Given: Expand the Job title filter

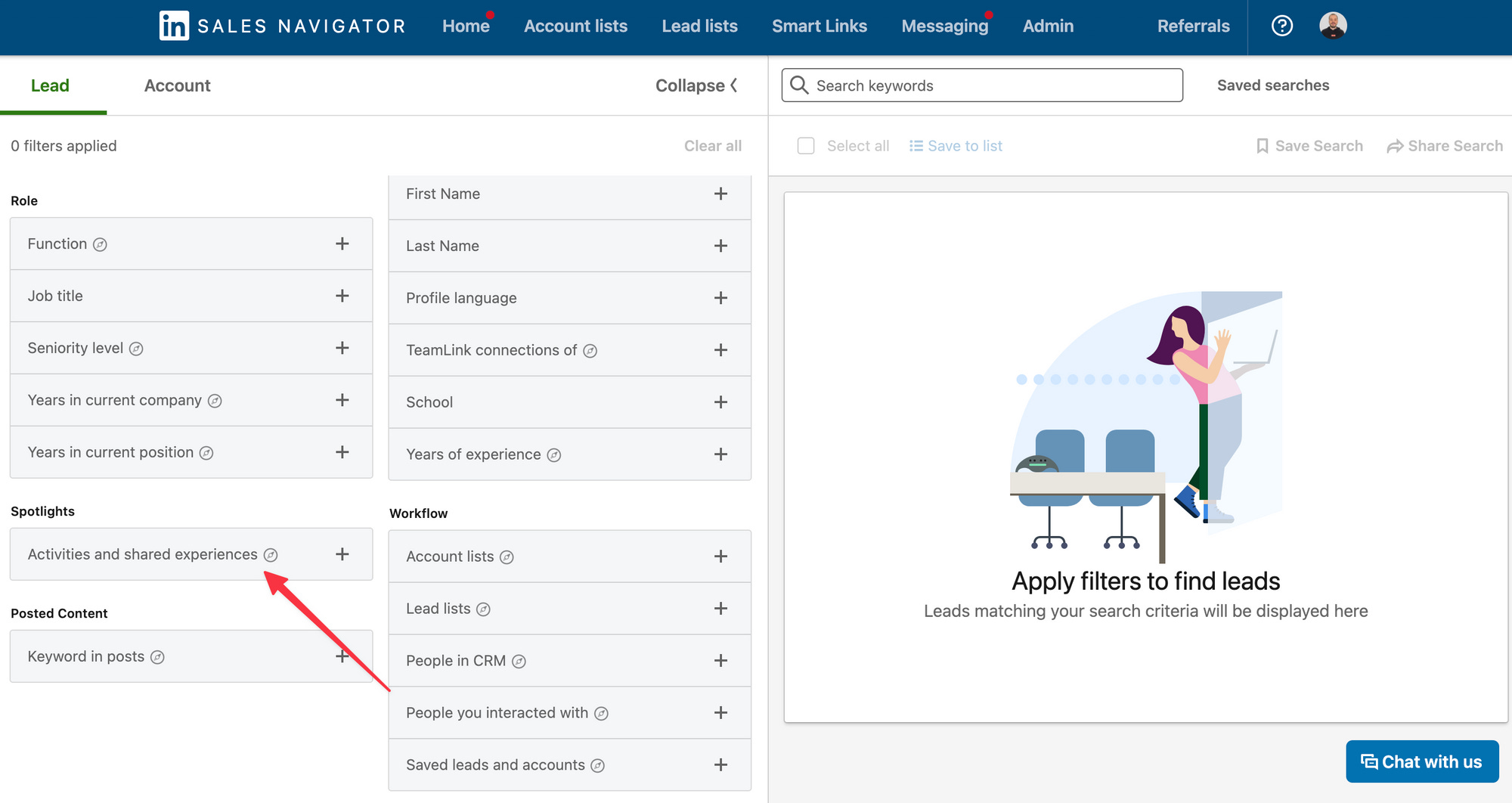Looking at the screenshot, I should [x=342, y=296].
